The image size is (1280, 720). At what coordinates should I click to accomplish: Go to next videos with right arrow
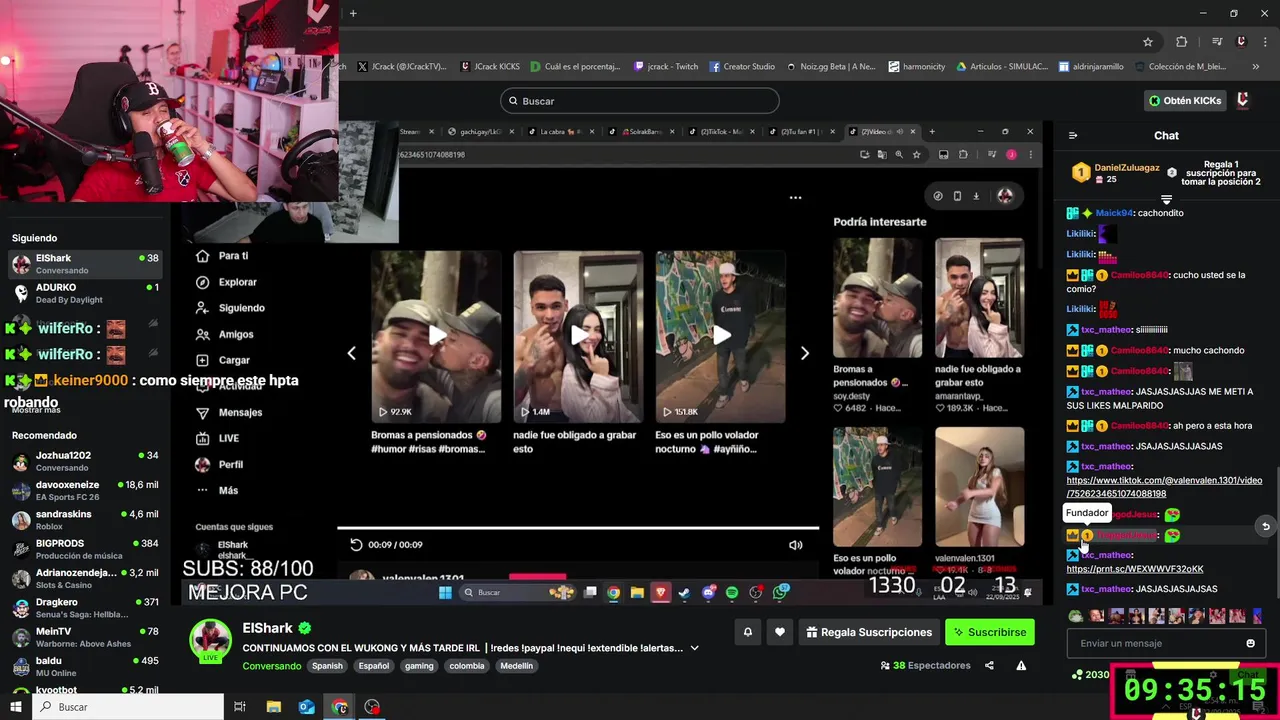coord(805,353)
